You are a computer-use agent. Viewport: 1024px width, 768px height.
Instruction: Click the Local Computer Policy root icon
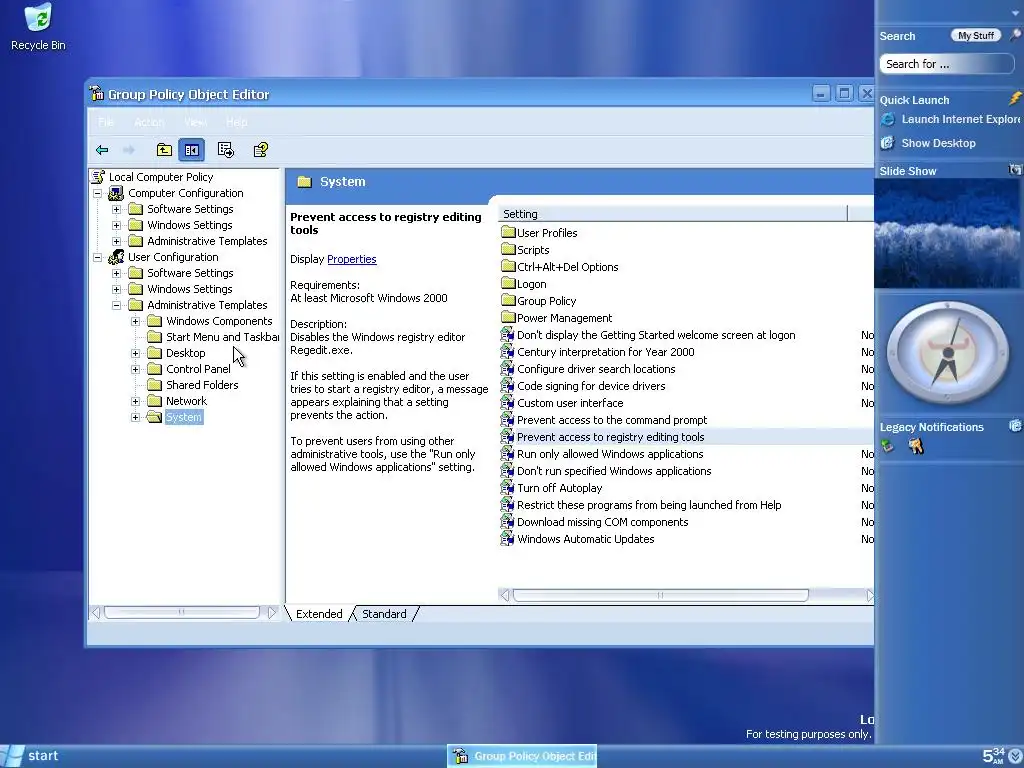click(x=99, y=177)
